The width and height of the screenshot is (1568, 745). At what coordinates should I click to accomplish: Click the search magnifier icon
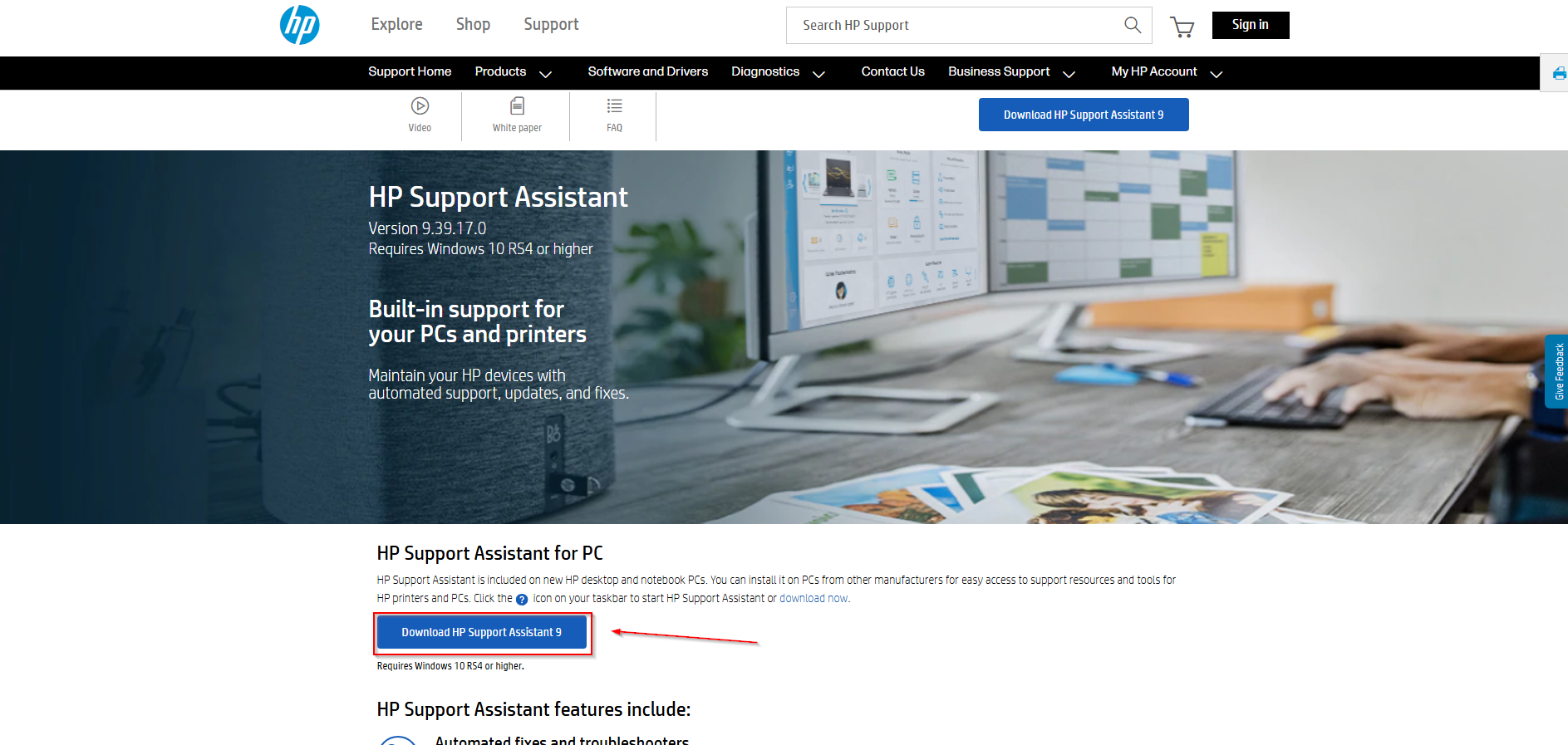coord(1133,25)
